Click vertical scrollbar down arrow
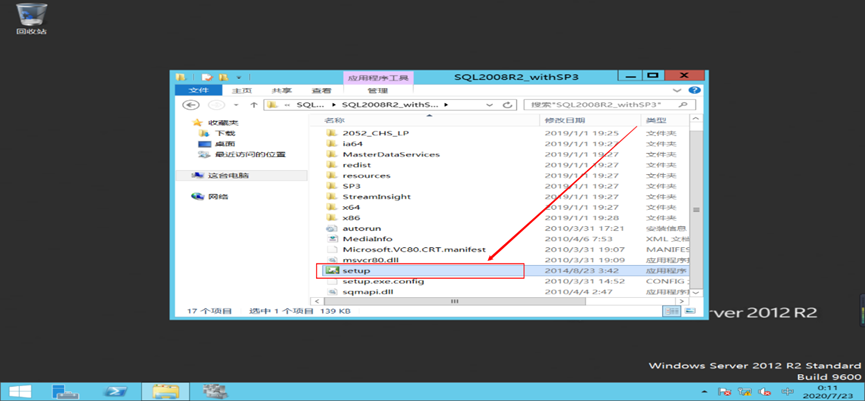 pos(696,292)
